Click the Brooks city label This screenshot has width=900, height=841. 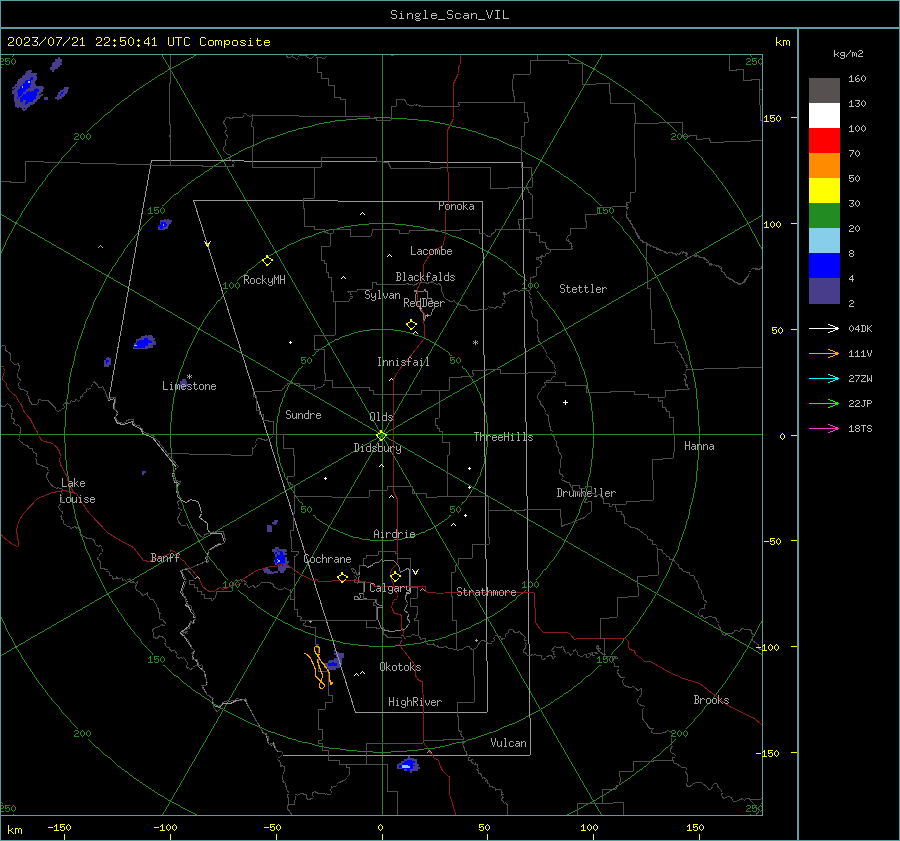click(711, 700)
